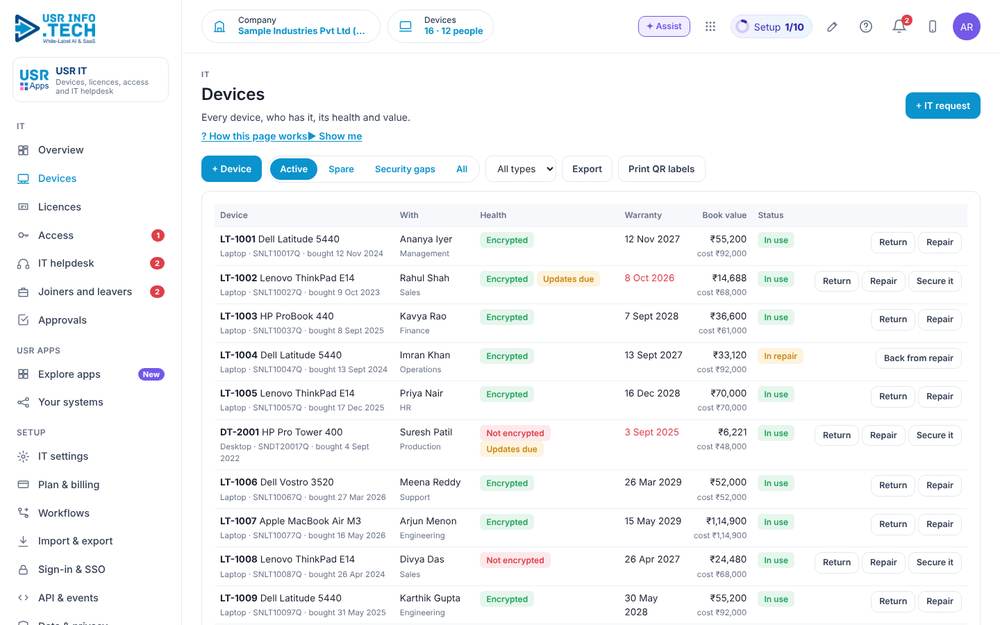Click the Approvals checkmark icon
The width and height of the screenshot is (1000, 625).
23,320
